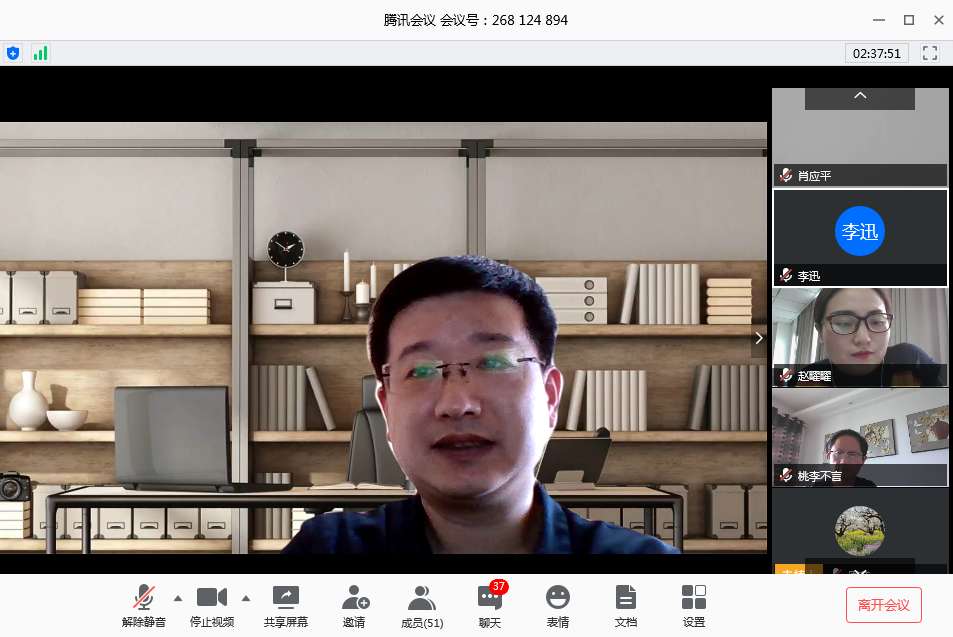Select the 李迅 participant tile
The height and width of the screenshot is (637, 953).
(860, 237)
